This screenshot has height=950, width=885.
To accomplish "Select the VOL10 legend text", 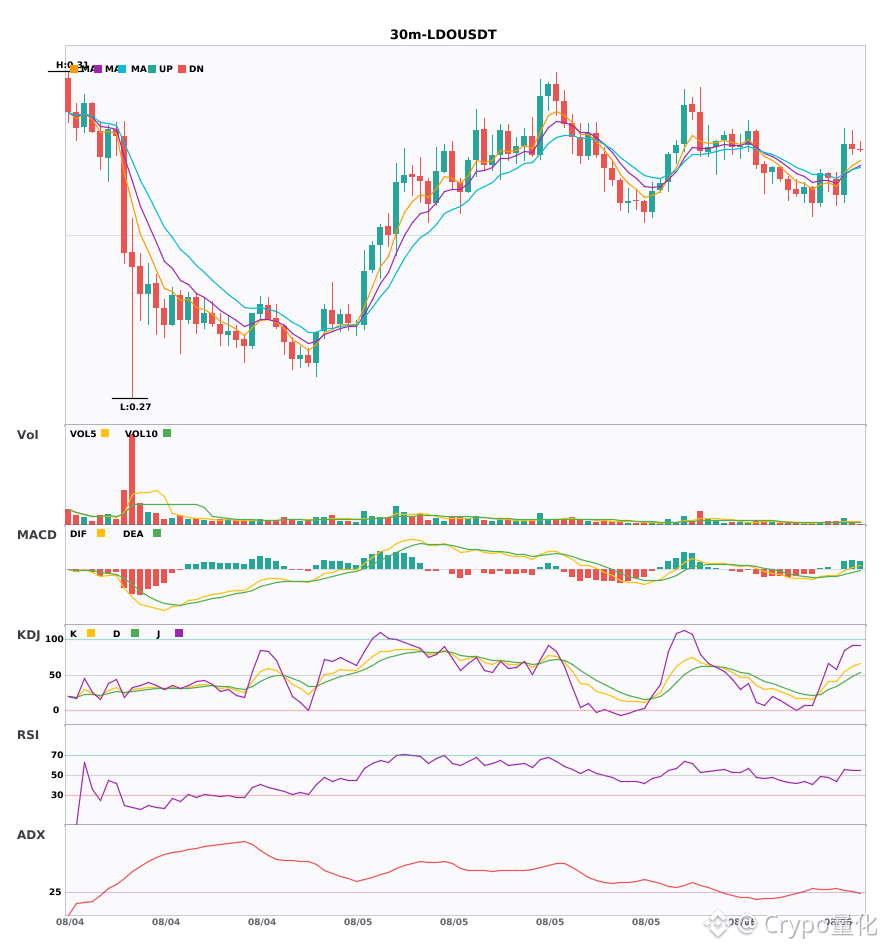I will point(141,434).
